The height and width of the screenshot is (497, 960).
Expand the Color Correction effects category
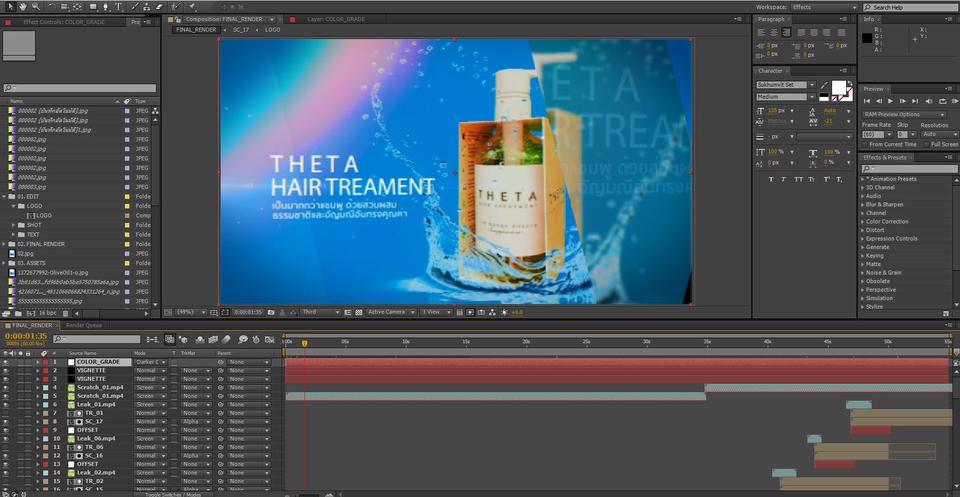[863, 222]
